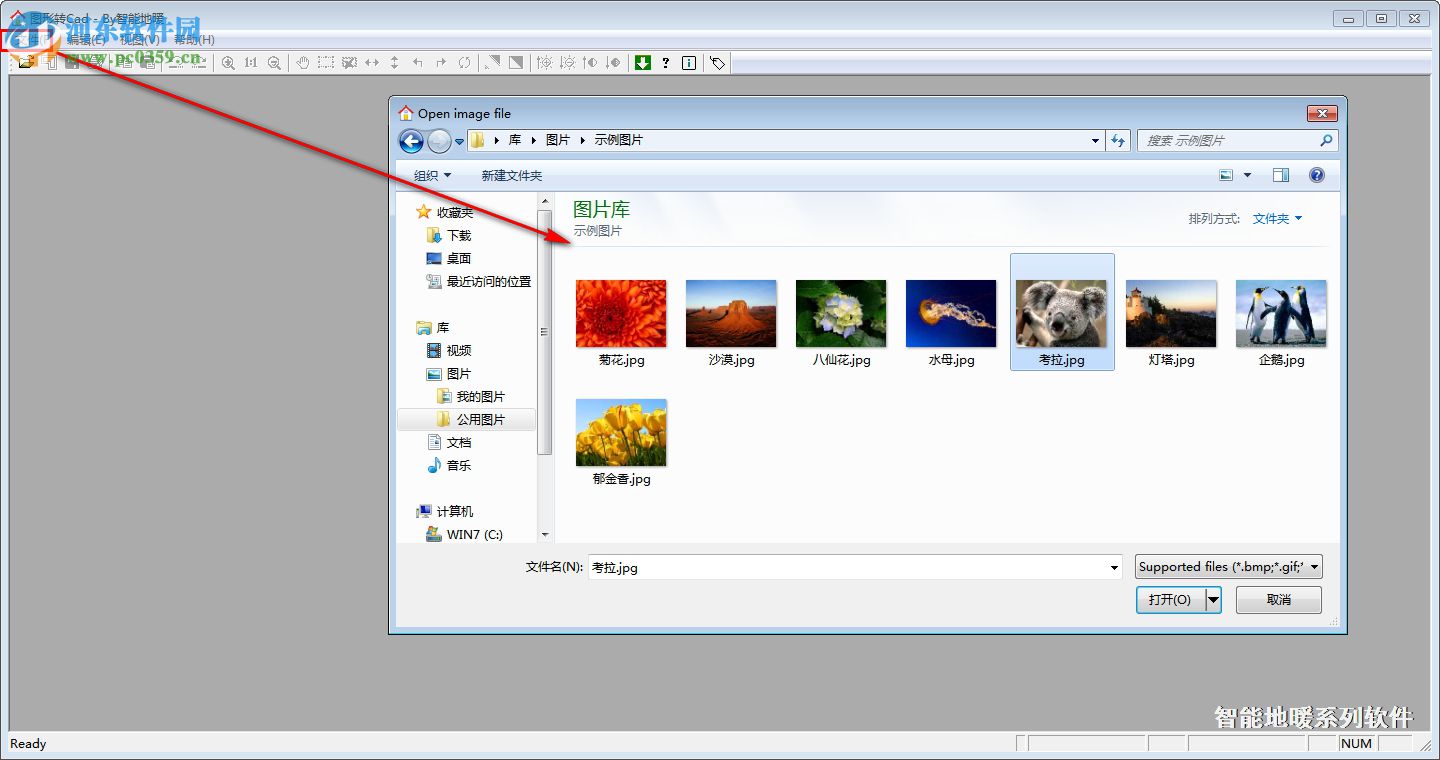Expand the address bar path dropdown
Viewport: 1440px width, 760px height.
[x=1094, y=140]
